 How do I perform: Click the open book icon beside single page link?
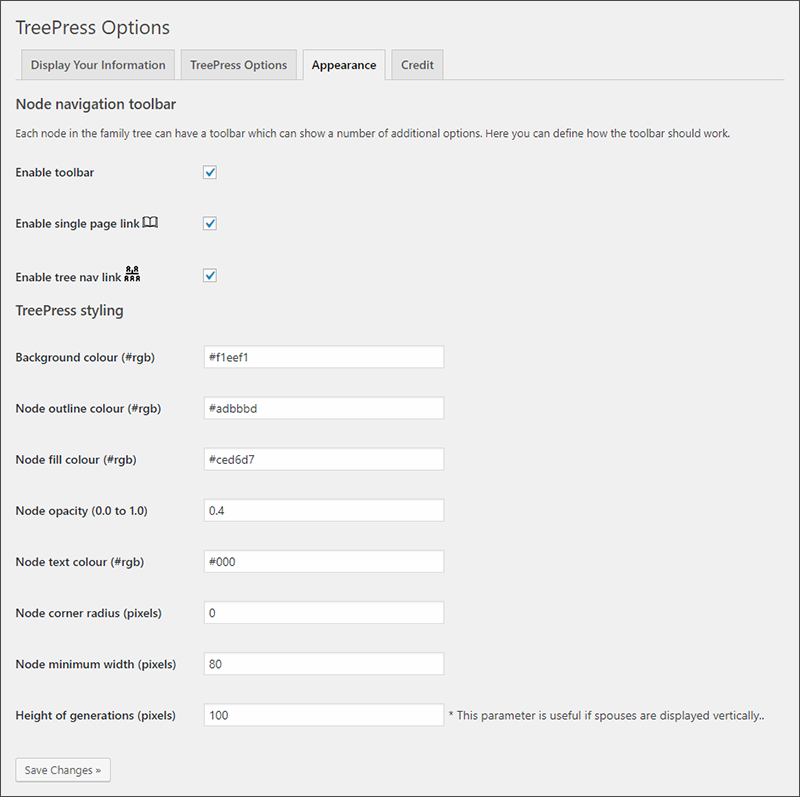[x=150, y=222]
